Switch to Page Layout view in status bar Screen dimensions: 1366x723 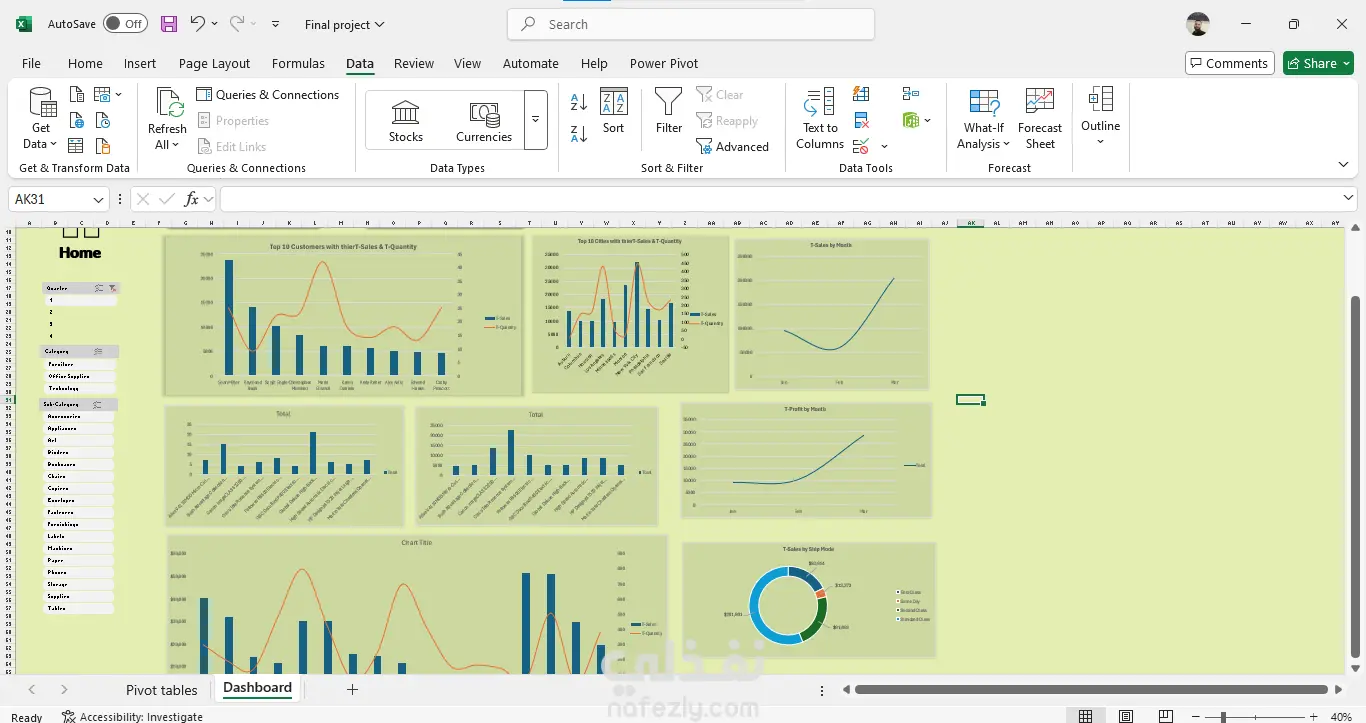1126,716
